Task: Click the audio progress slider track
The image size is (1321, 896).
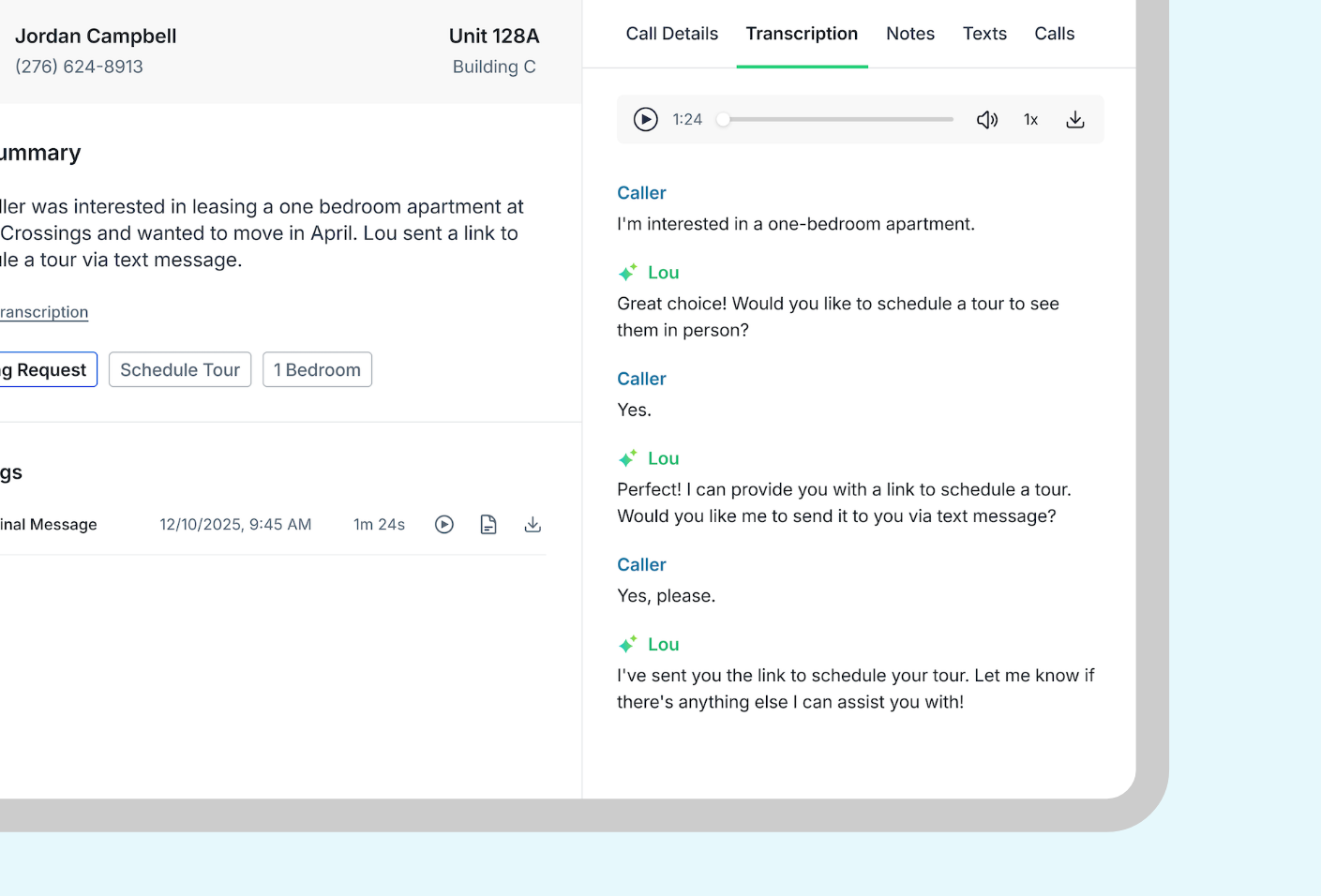Action: [x=839, y=119]
